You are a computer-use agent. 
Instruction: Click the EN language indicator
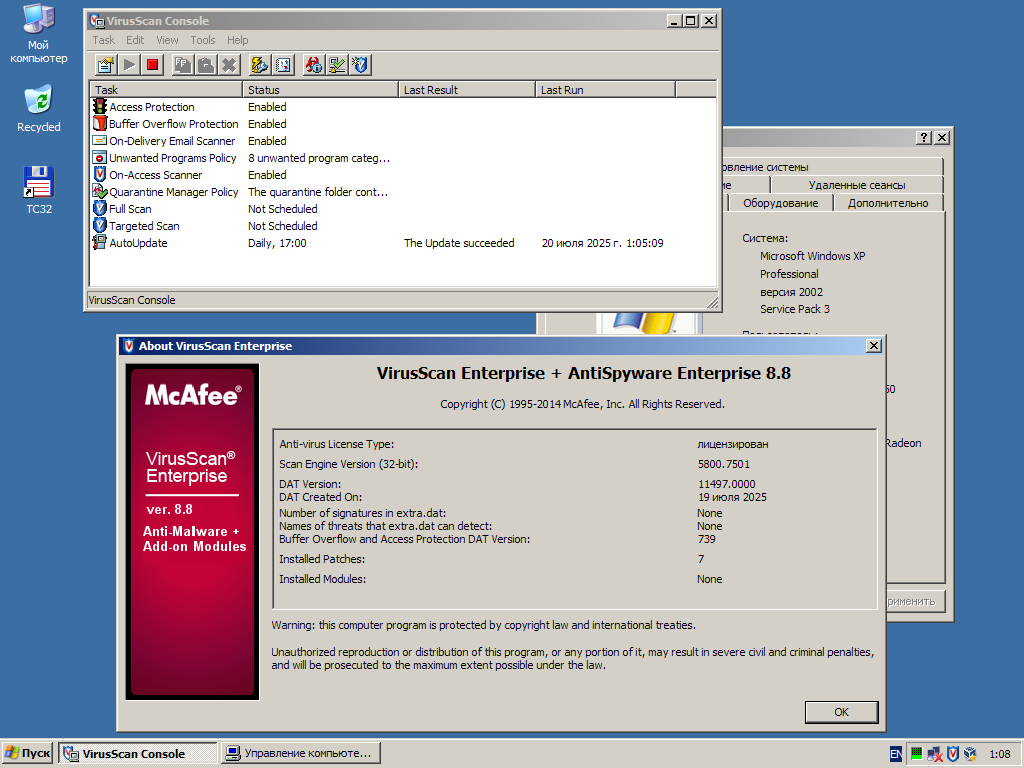coord(896,754)
